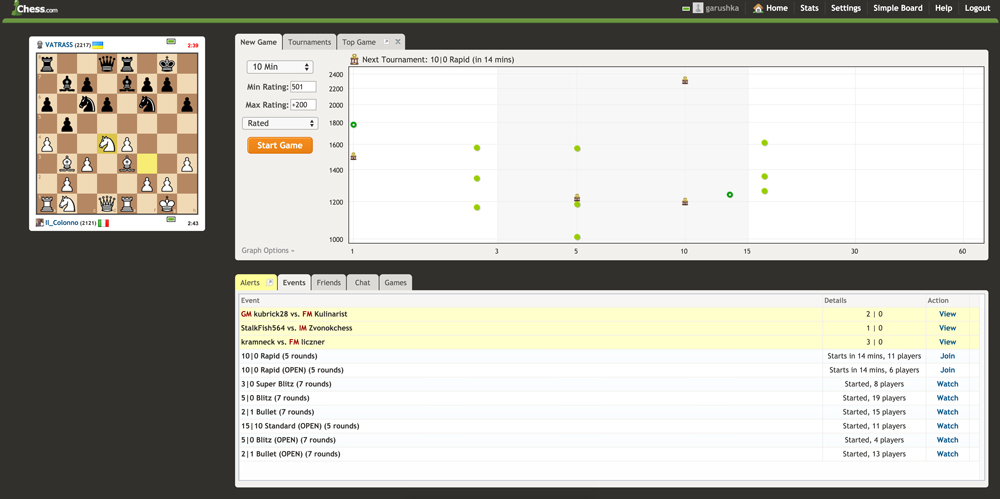Click the VATRASS player name
1000x499 pixels.
point(59,45)
